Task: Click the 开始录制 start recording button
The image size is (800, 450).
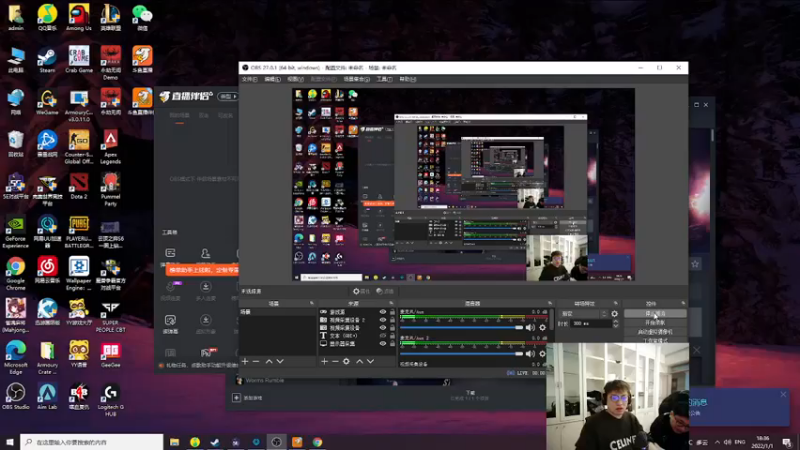Action: 655,323
